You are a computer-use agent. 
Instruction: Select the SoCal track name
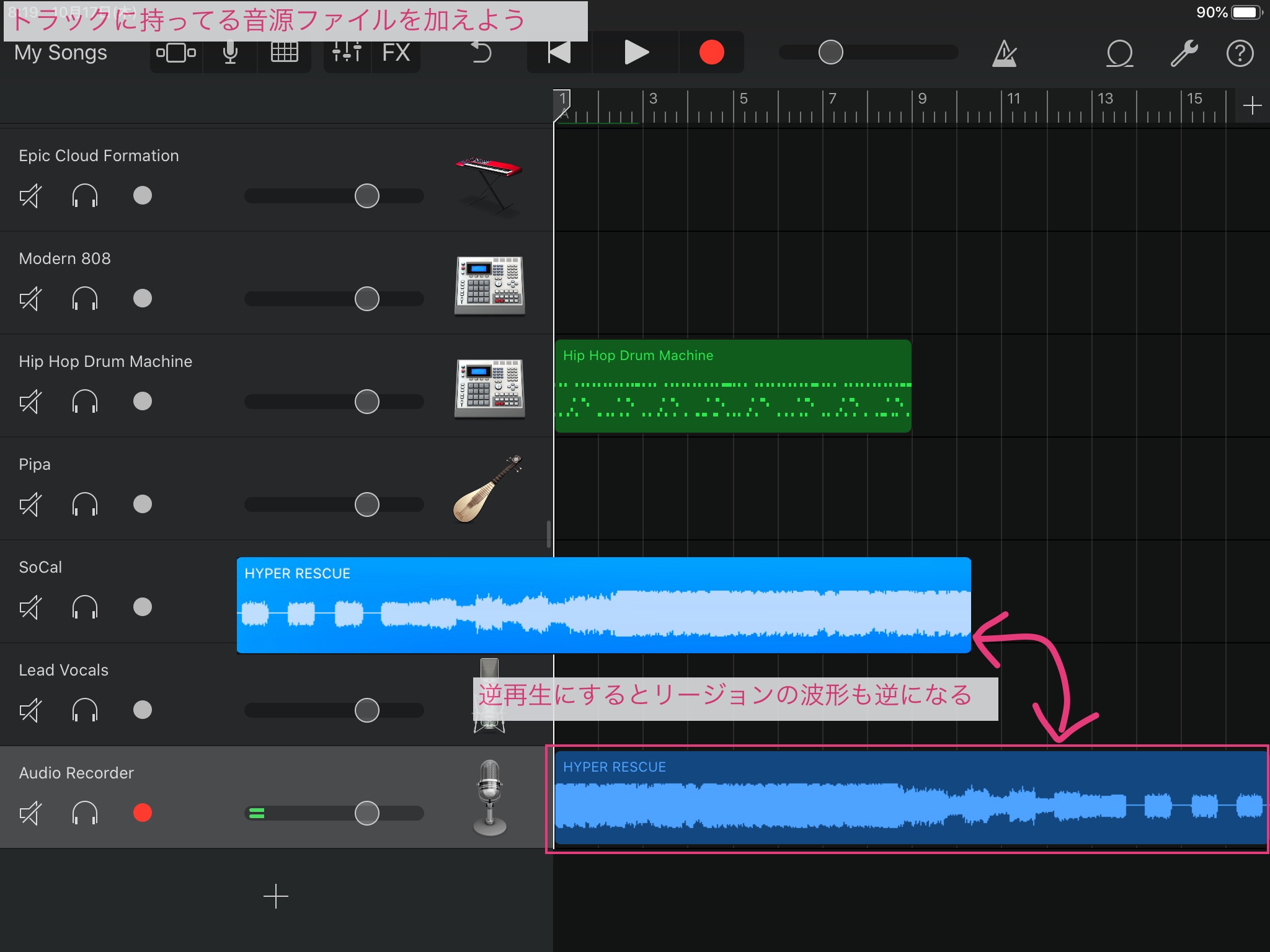click(x=40, y=568)
